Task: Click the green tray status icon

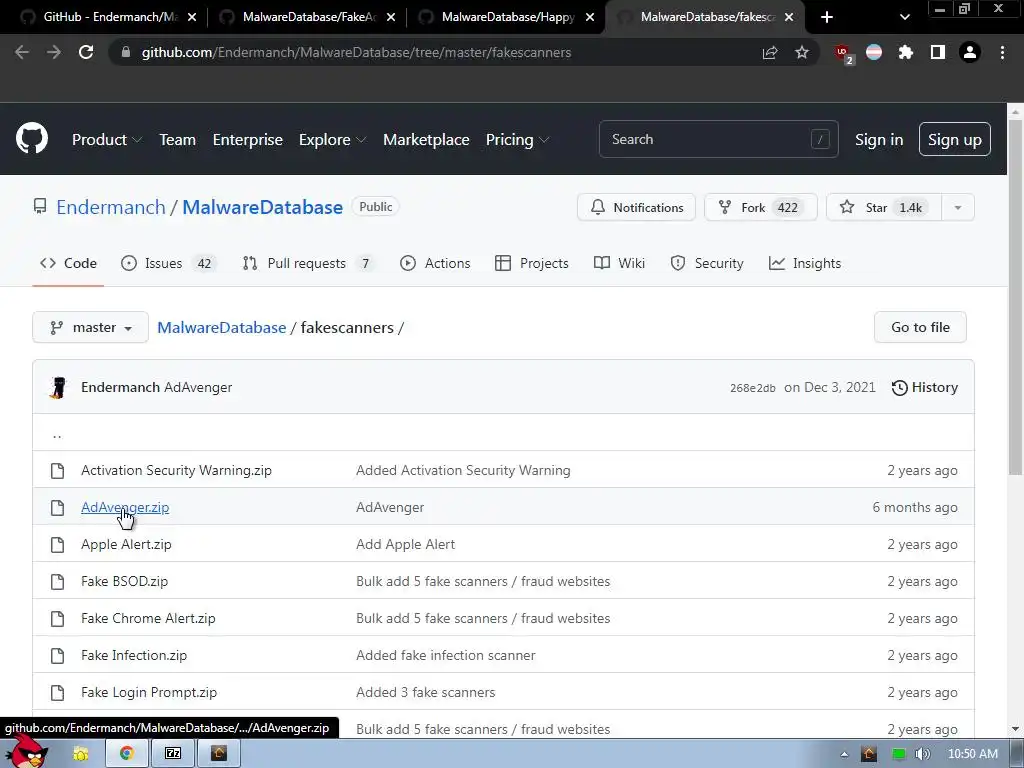Action: click(899, 754)
